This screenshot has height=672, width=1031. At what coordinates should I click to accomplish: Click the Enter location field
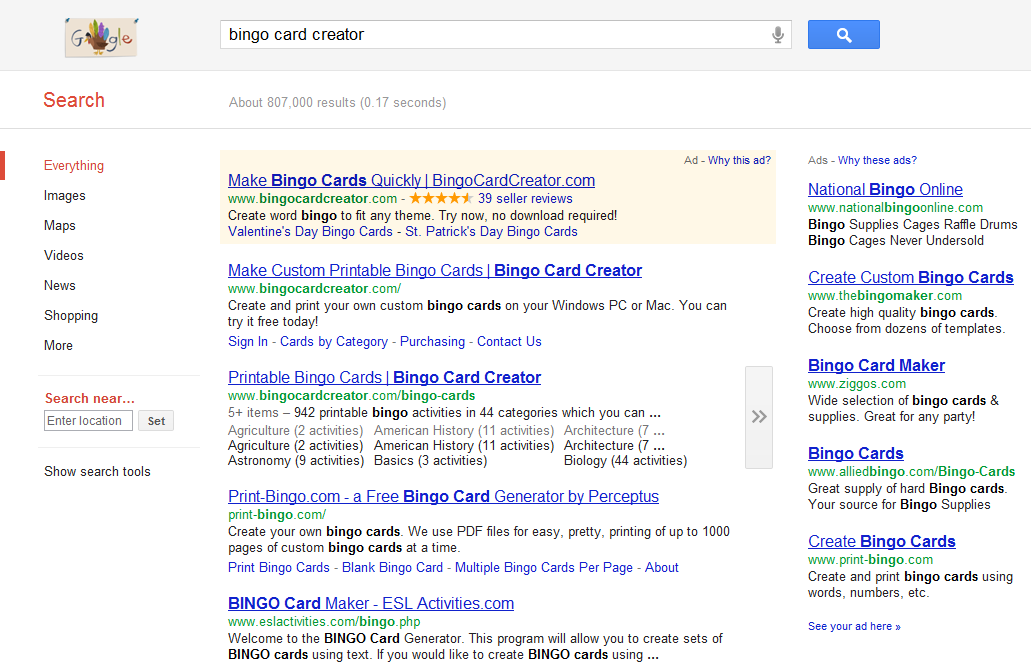(x=88, y=421)
